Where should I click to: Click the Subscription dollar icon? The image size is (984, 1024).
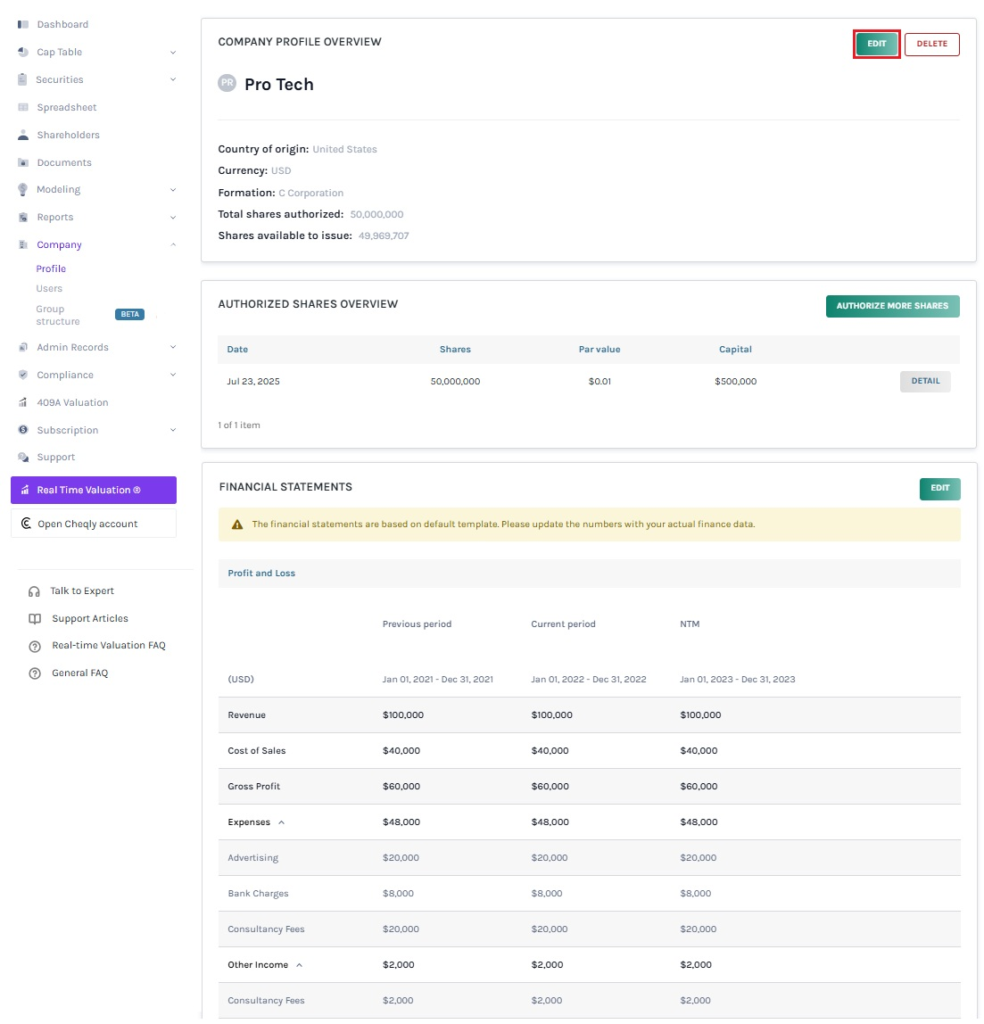tap(23, 430)
